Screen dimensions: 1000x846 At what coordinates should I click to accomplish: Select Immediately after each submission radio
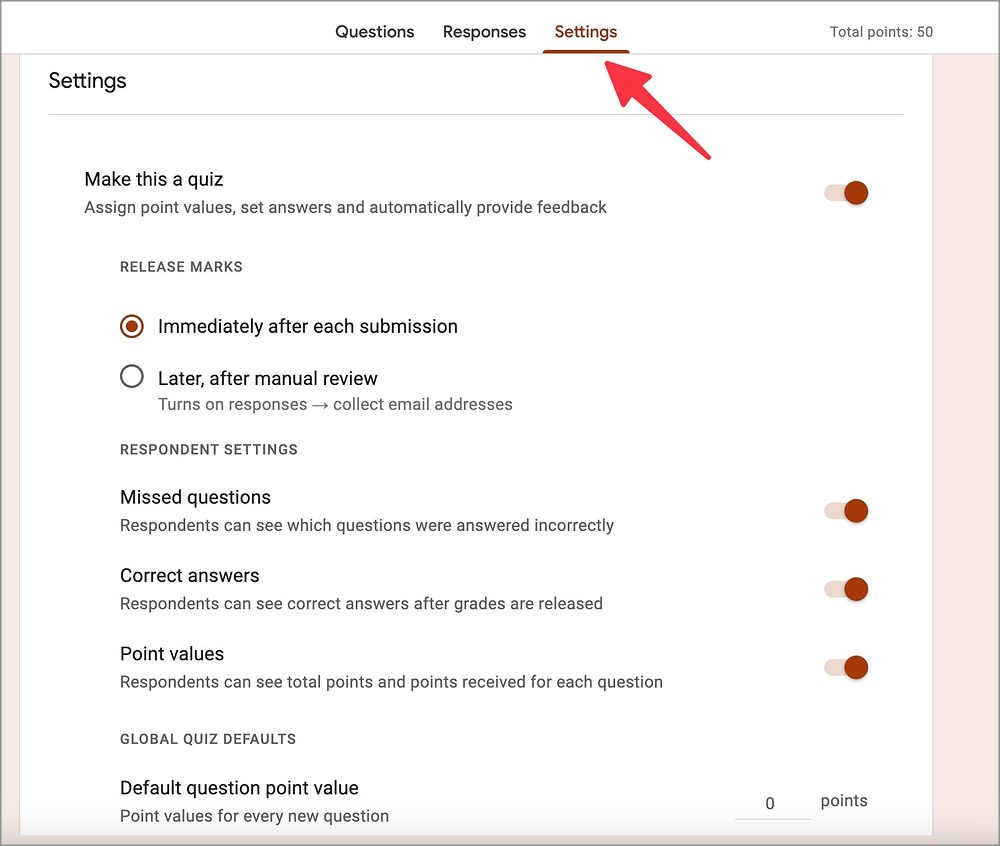(132, 326)
